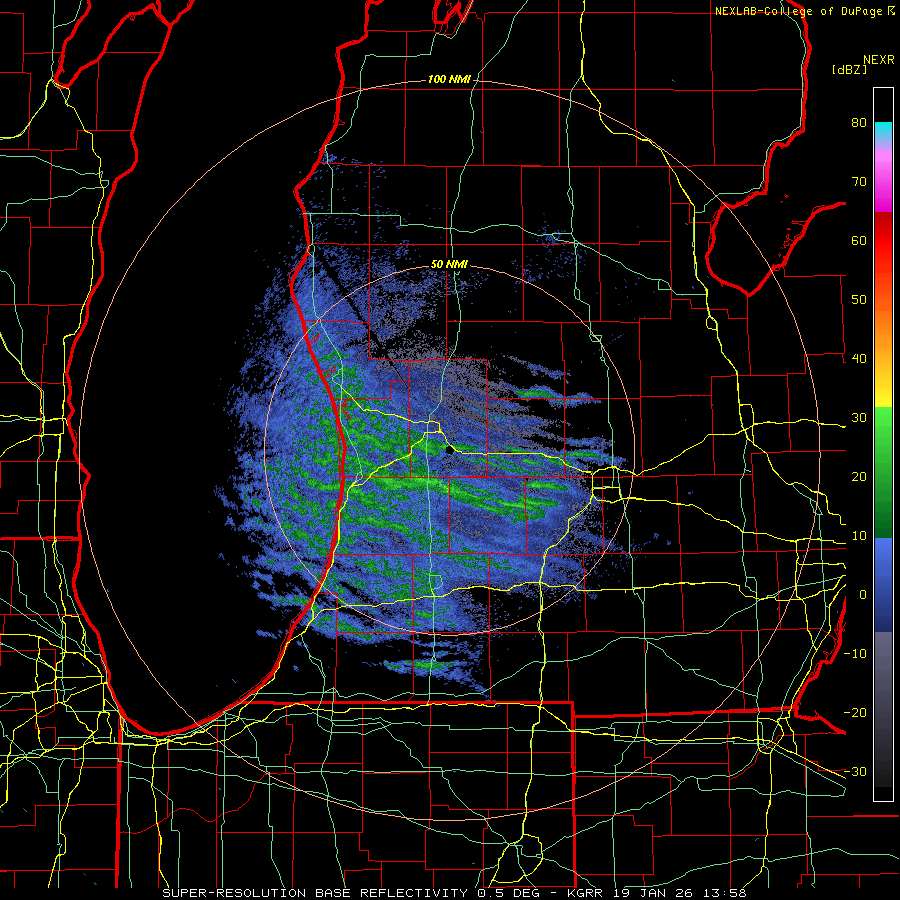Click the 50 NMI range ring label
This screenshot has height=900, width=900.
coord(449,264)
